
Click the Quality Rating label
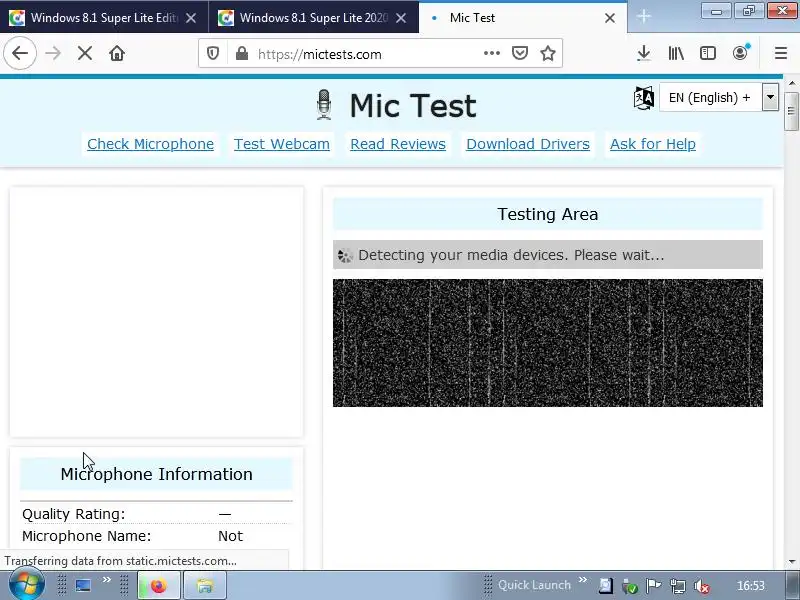73,514
